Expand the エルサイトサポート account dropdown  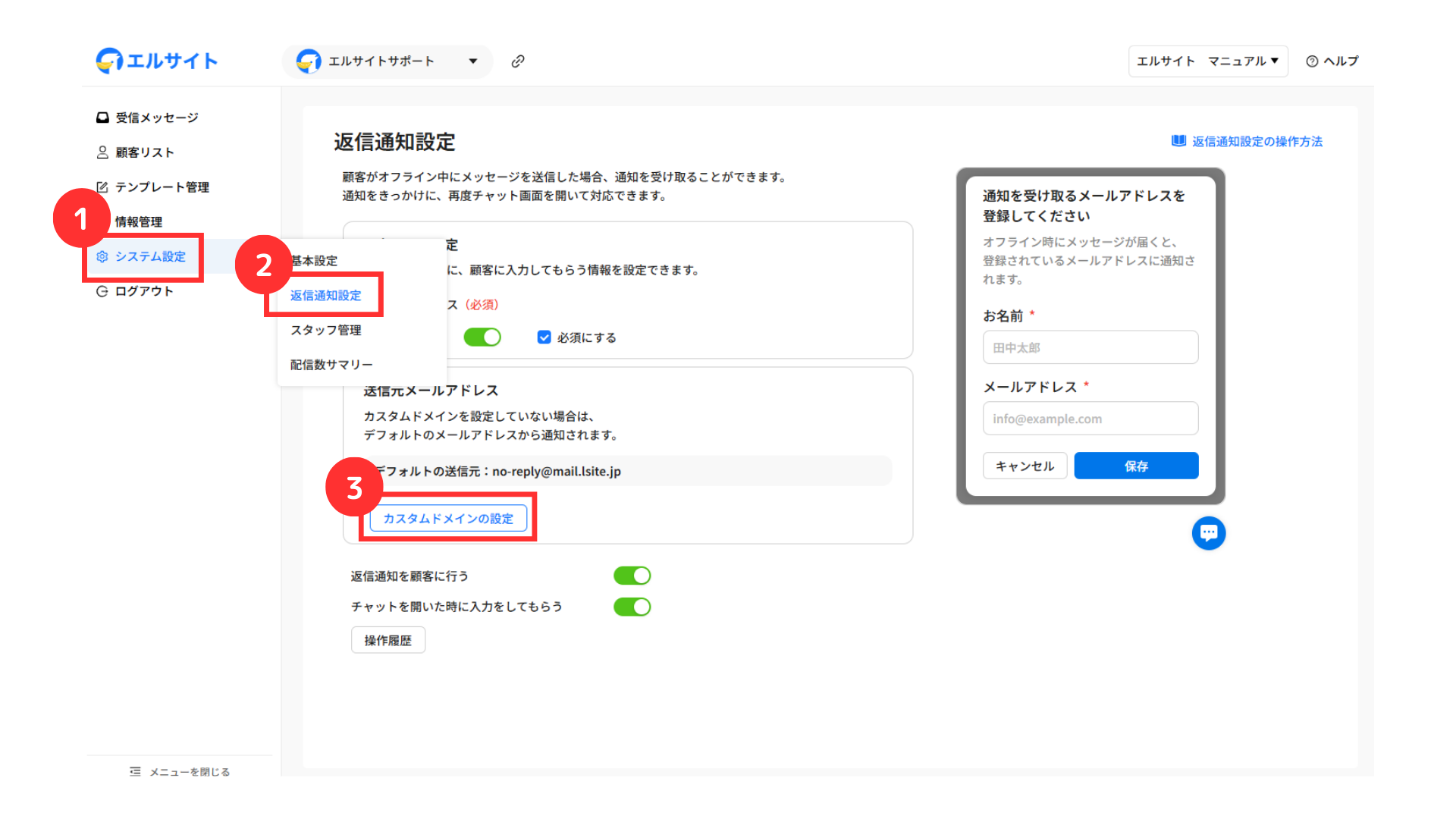pyautogui.click(x=472, y=61)
